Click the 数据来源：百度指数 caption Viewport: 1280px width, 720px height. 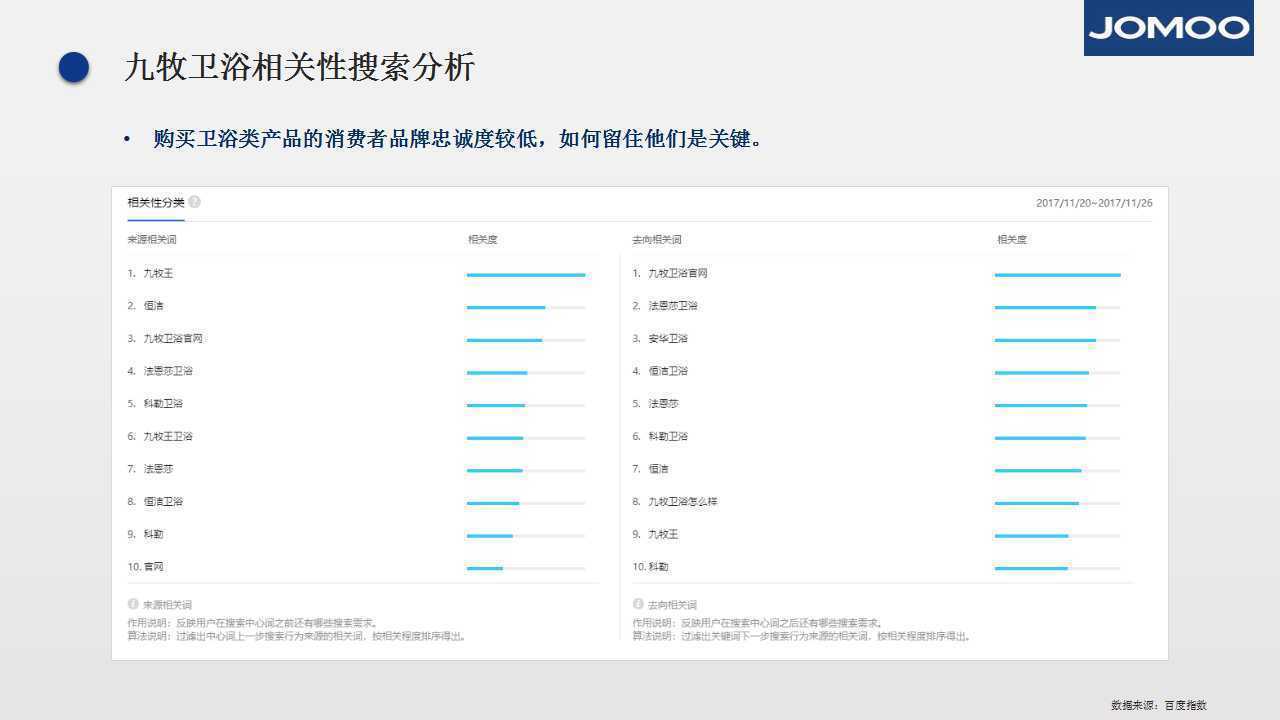[x=1159, y=705]
